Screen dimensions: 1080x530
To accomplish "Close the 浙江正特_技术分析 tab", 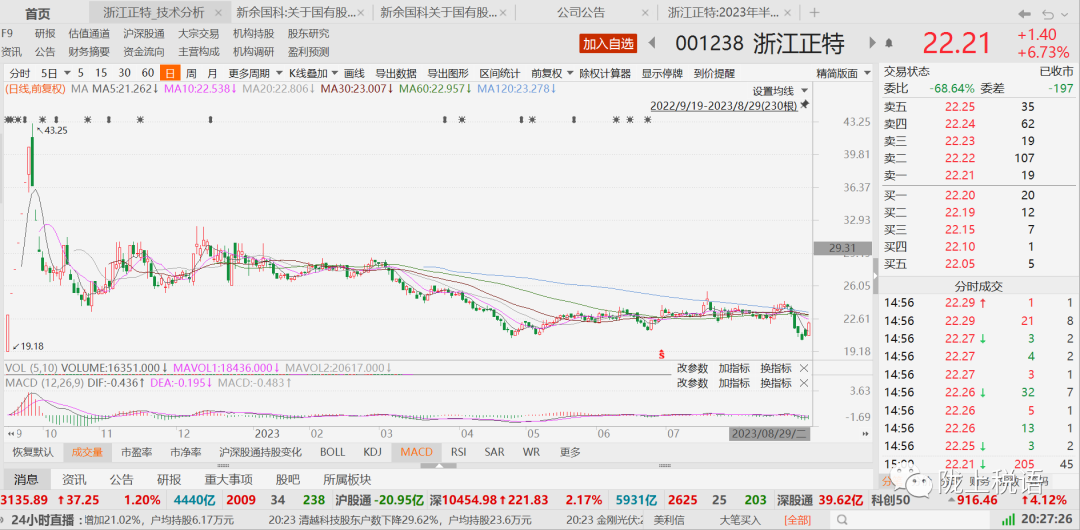I will click(x=218, y=12).
